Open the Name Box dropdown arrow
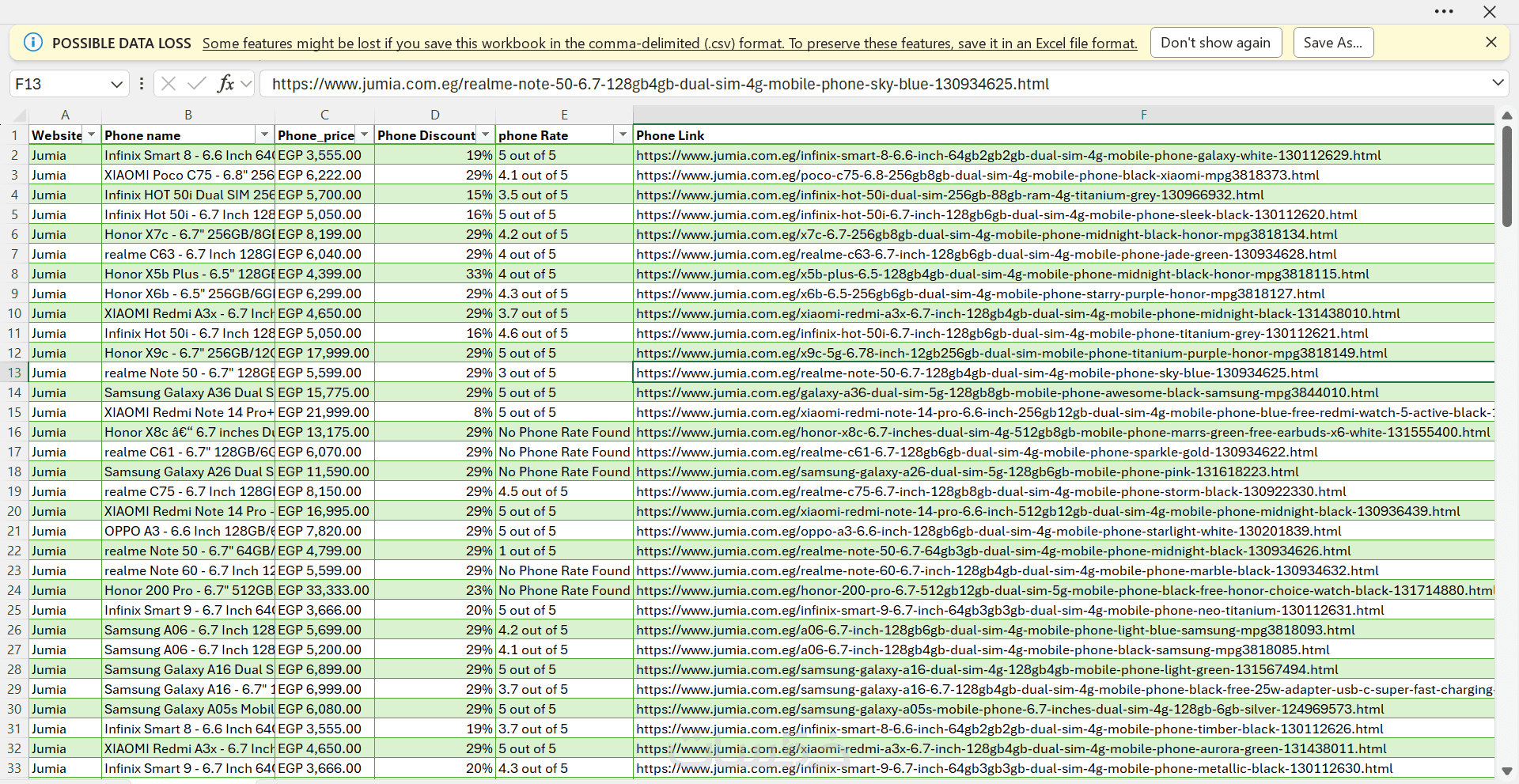Viewport: 1519px width, 784px height. click(116, 84)
